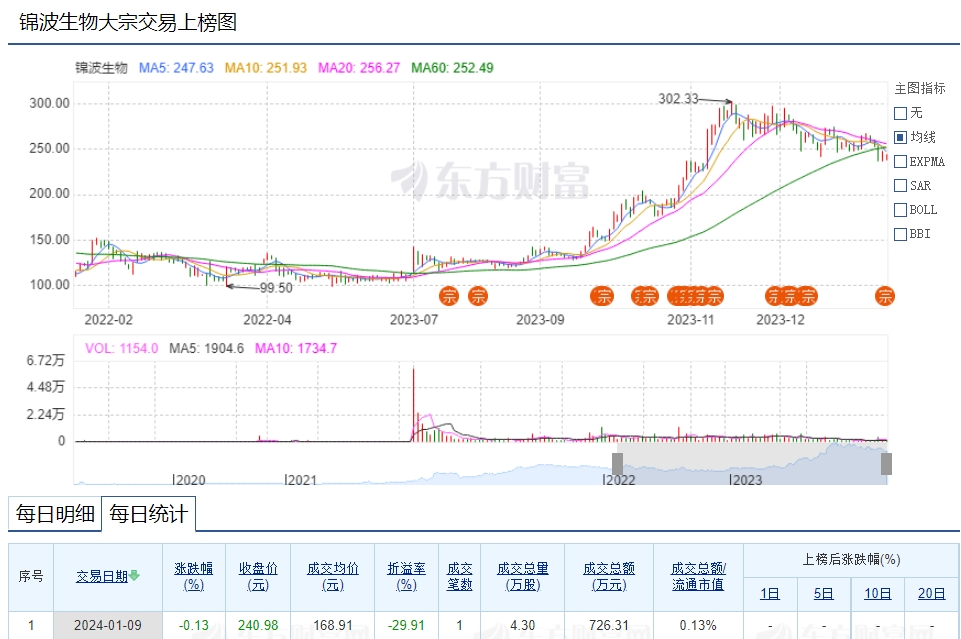Click the 5日 column header link

[x=824, y=593]
